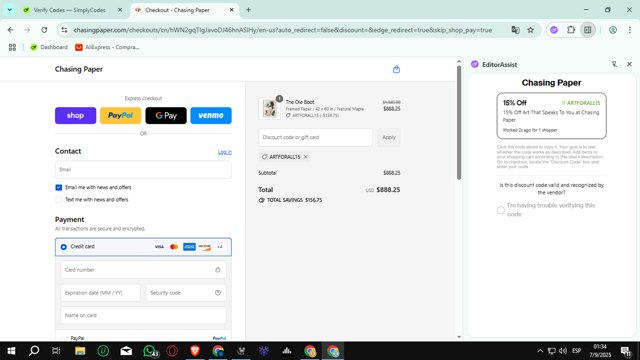Unpin the EditorAssist side panel
The width and height of the screenshot is (640, 360).
[x=614, y=64]
